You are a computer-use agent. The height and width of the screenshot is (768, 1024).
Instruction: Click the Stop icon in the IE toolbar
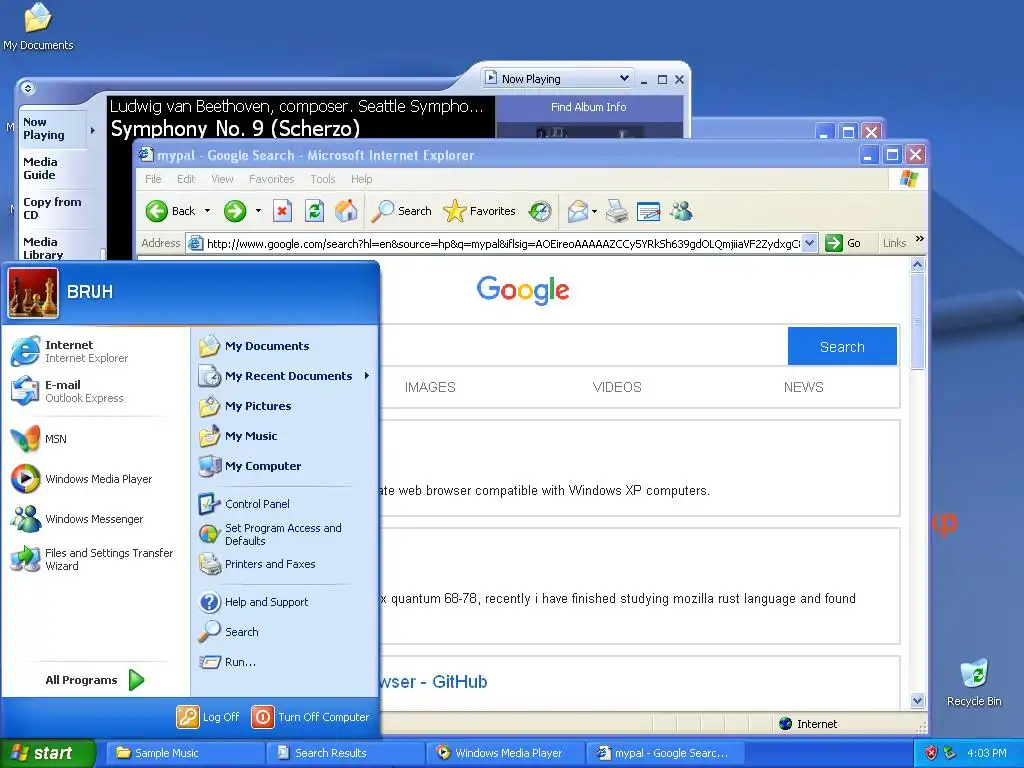[x=282, y=211]
